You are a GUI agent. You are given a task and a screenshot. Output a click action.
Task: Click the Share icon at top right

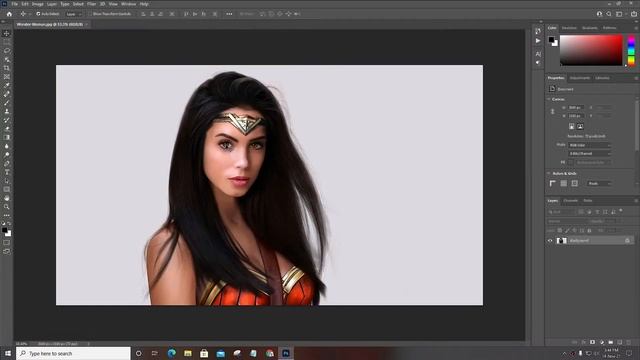633,14
